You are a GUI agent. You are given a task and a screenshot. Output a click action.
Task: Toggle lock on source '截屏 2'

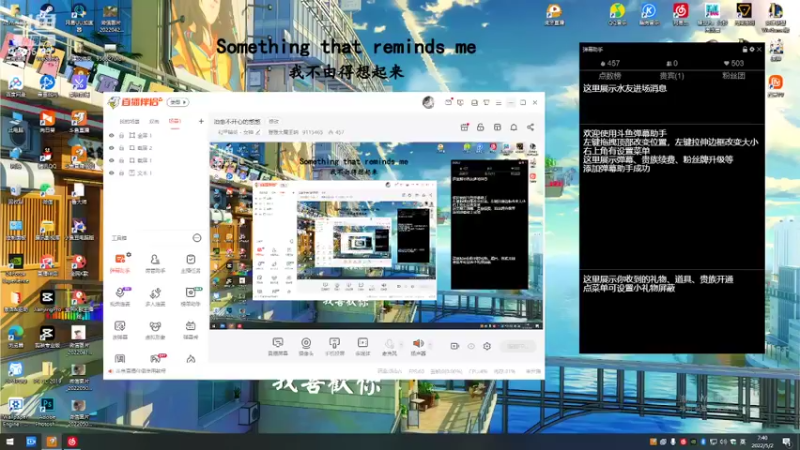(121, 148)
